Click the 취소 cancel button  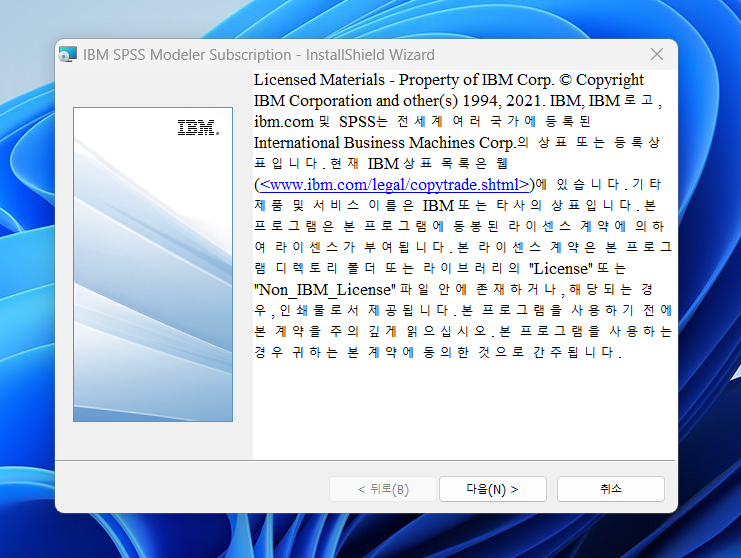point(611,489)
